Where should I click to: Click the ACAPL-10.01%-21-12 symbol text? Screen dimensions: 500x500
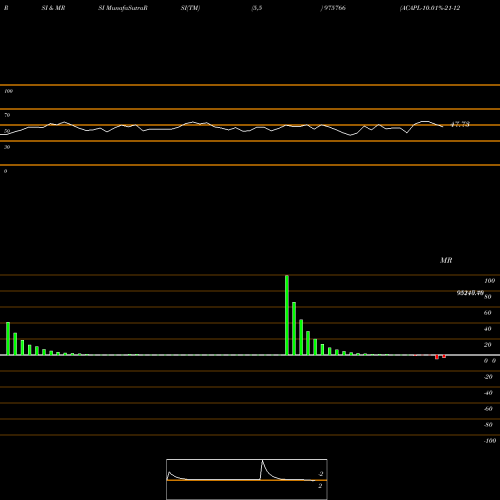[430, 8]
